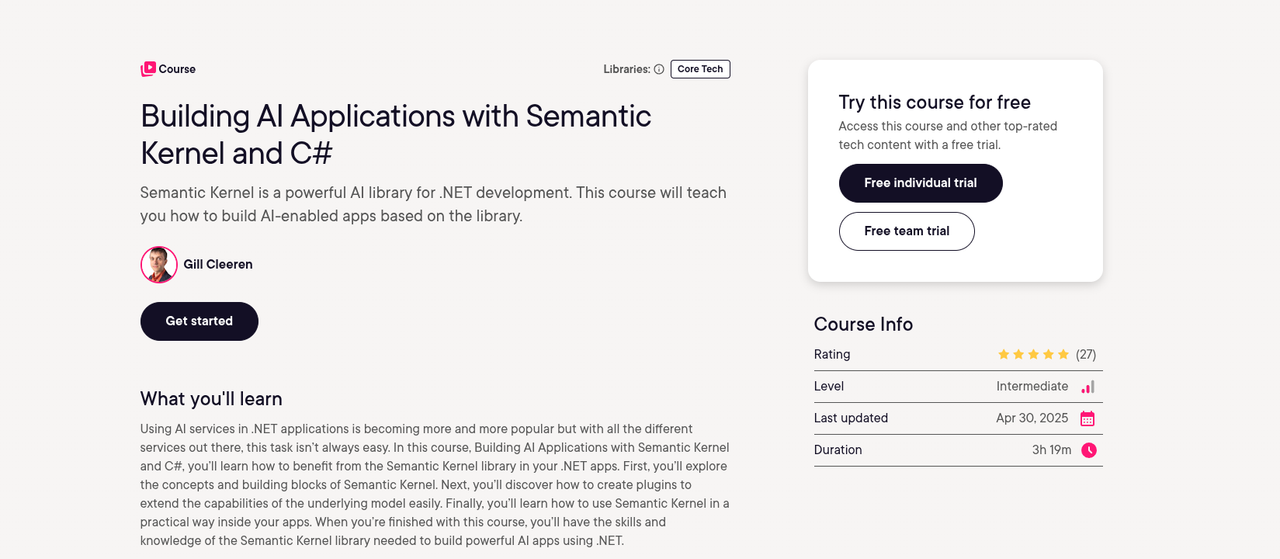
Task: Open Gill Cleeren author name link
Action: click(x=218, y=265)
